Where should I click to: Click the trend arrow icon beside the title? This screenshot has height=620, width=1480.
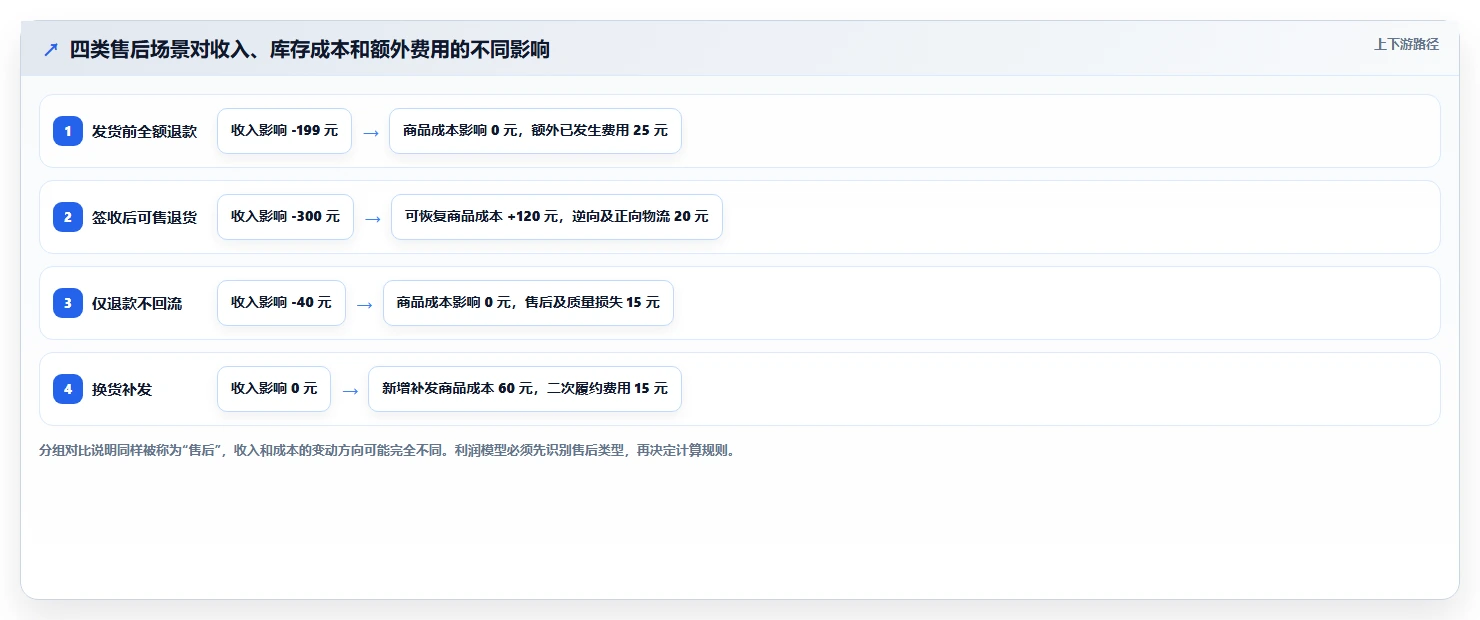click(x=51, y=49)
